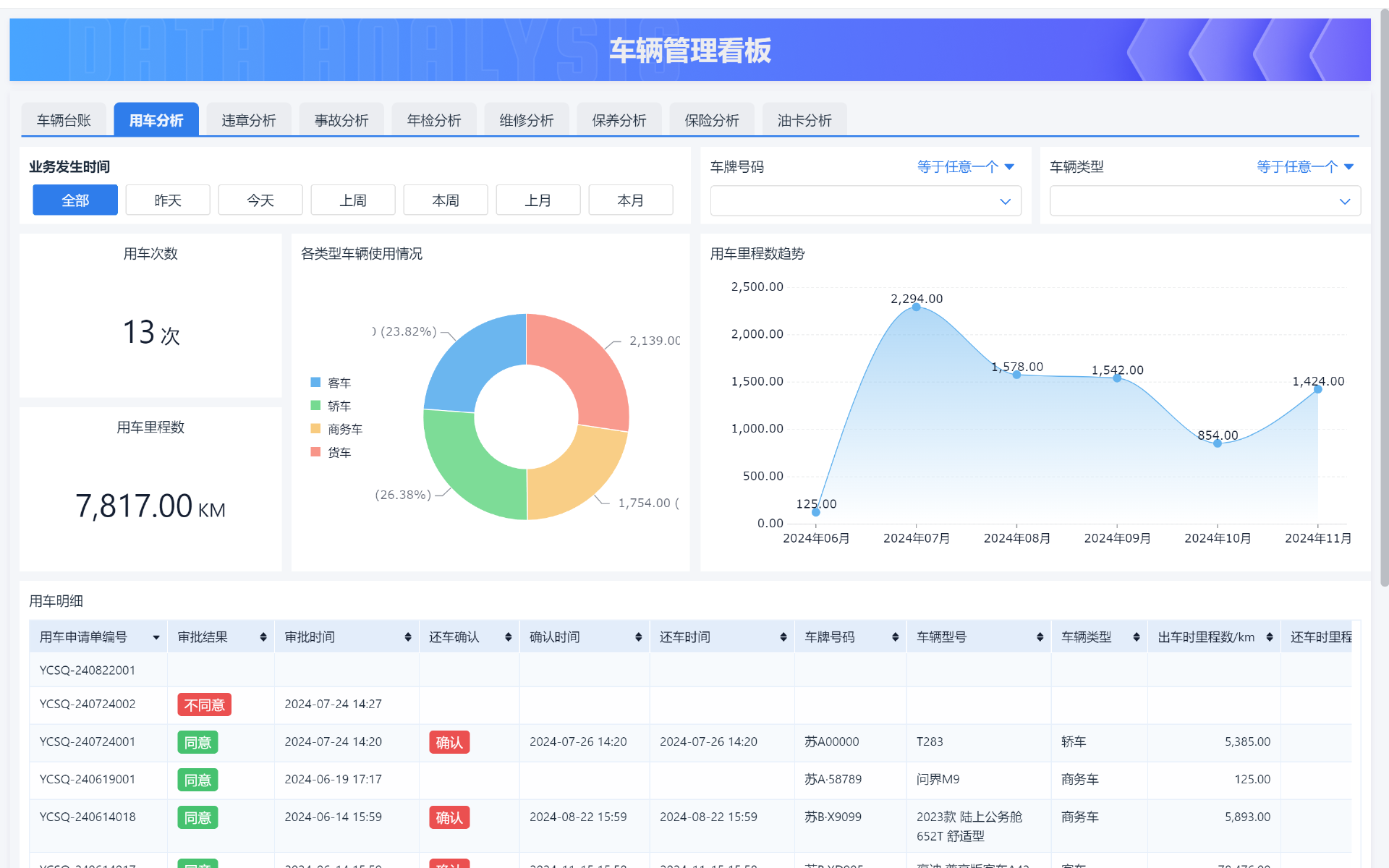
Task: Select the 上月 time filter
Action: click(538, 200)
